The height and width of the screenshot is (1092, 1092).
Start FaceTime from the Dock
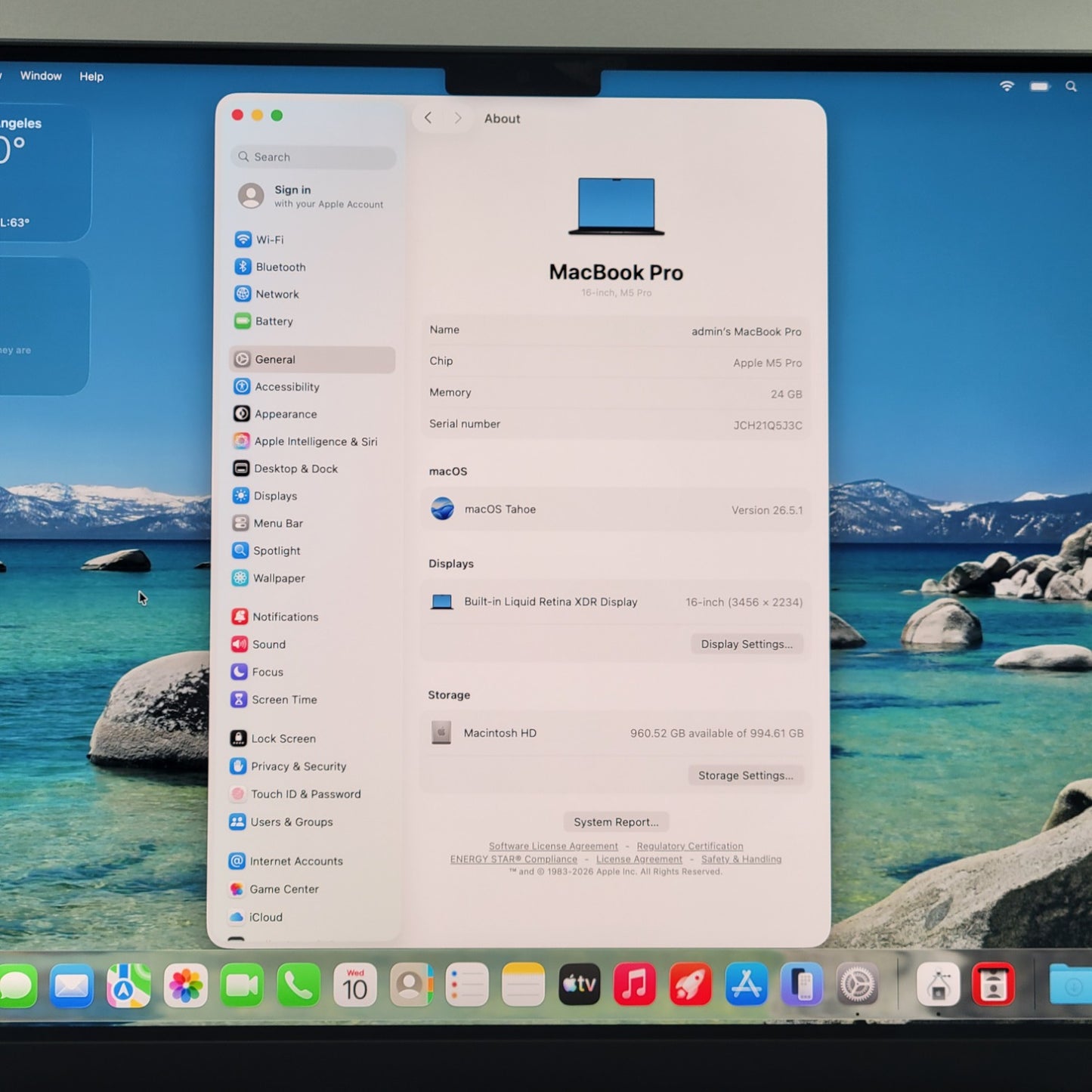click(x=242, y=985)
